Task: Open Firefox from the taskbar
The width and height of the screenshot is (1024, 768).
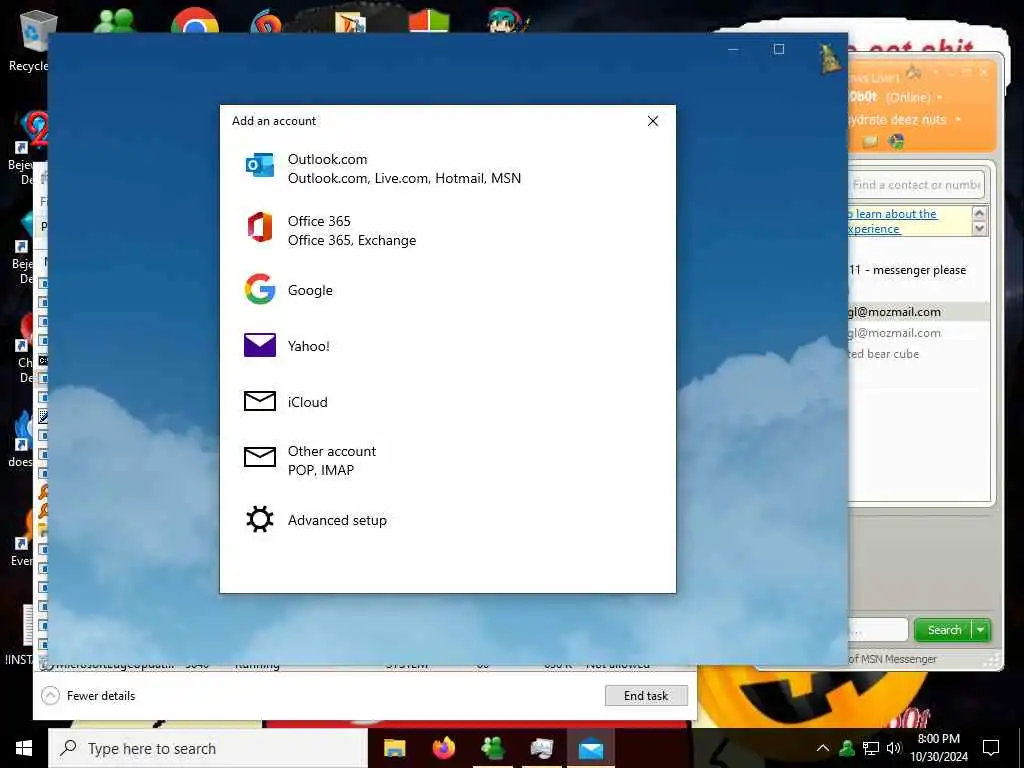Action: pyautogui.click(x=444, y=748)
